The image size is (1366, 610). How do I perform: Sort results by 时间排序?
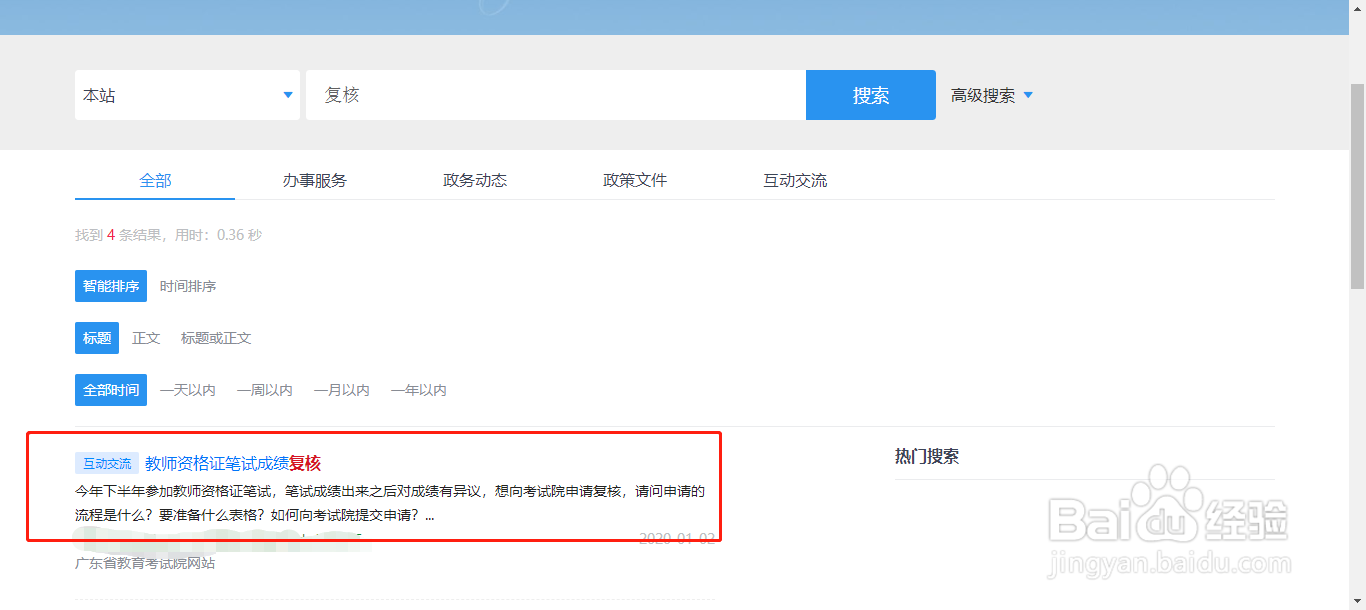tap(188, 286)
